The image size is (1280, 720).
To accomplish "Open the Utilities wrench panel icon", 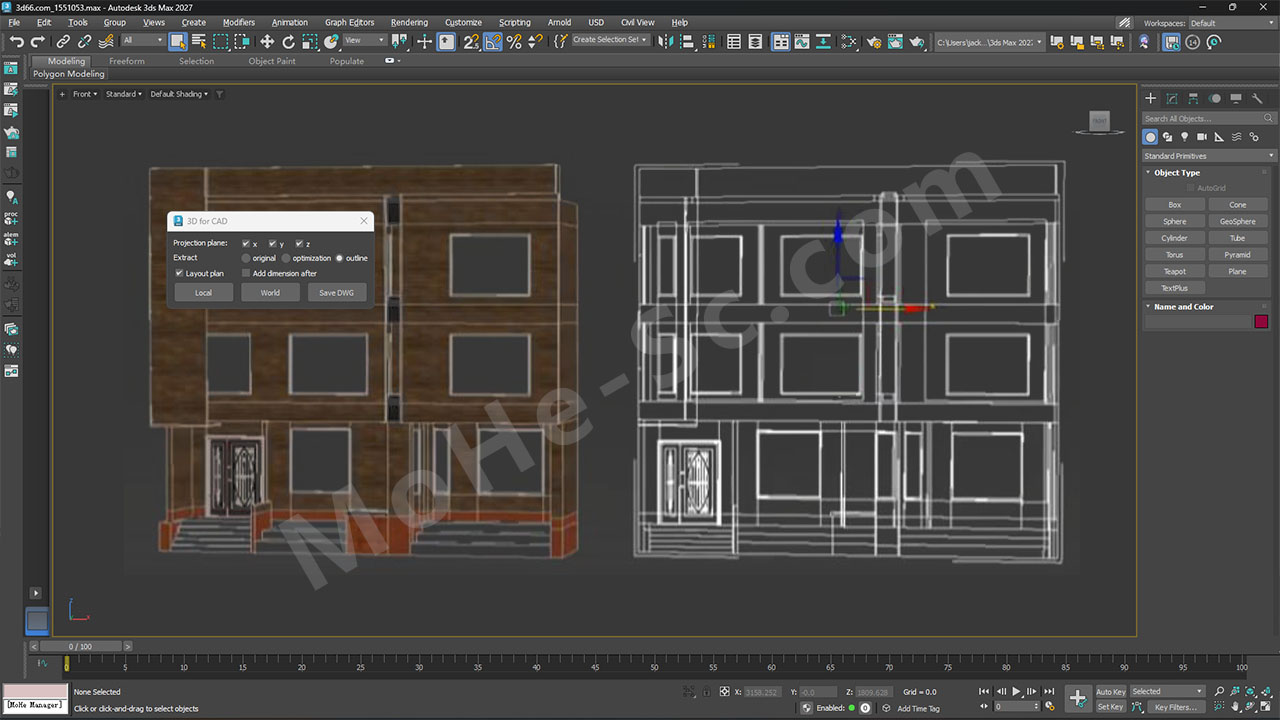I will click(x=1258, y=98).
